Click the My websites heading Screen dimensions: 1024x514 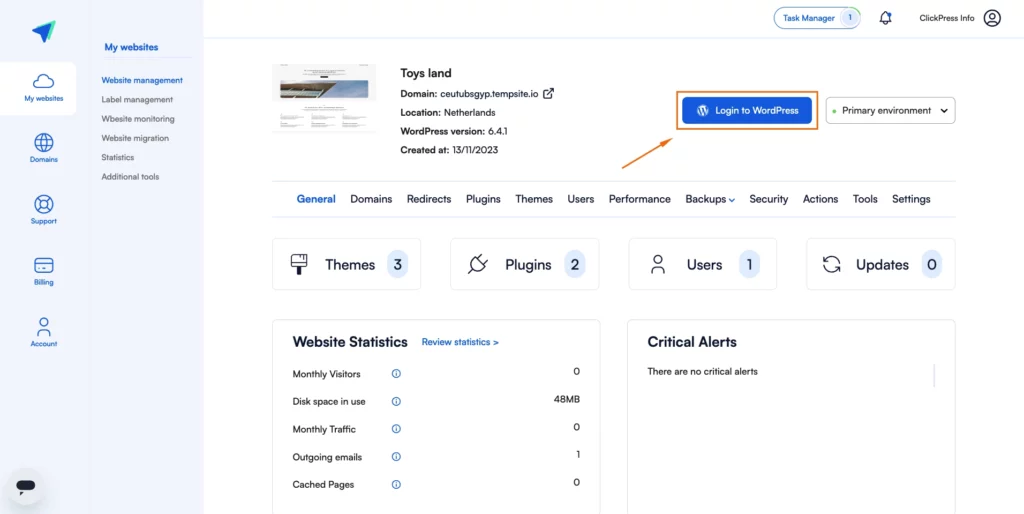pos(131,47)
